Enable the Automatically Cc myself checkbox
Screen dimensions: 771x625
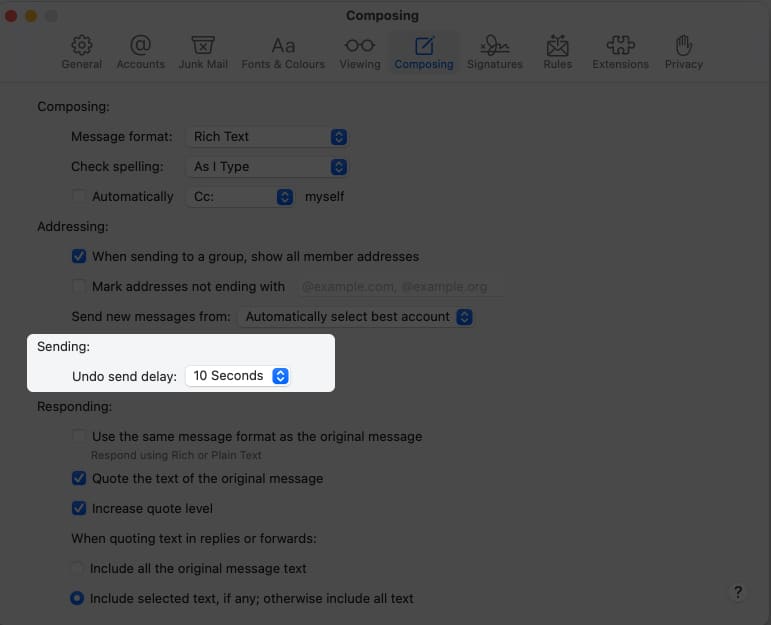point(79,196)
